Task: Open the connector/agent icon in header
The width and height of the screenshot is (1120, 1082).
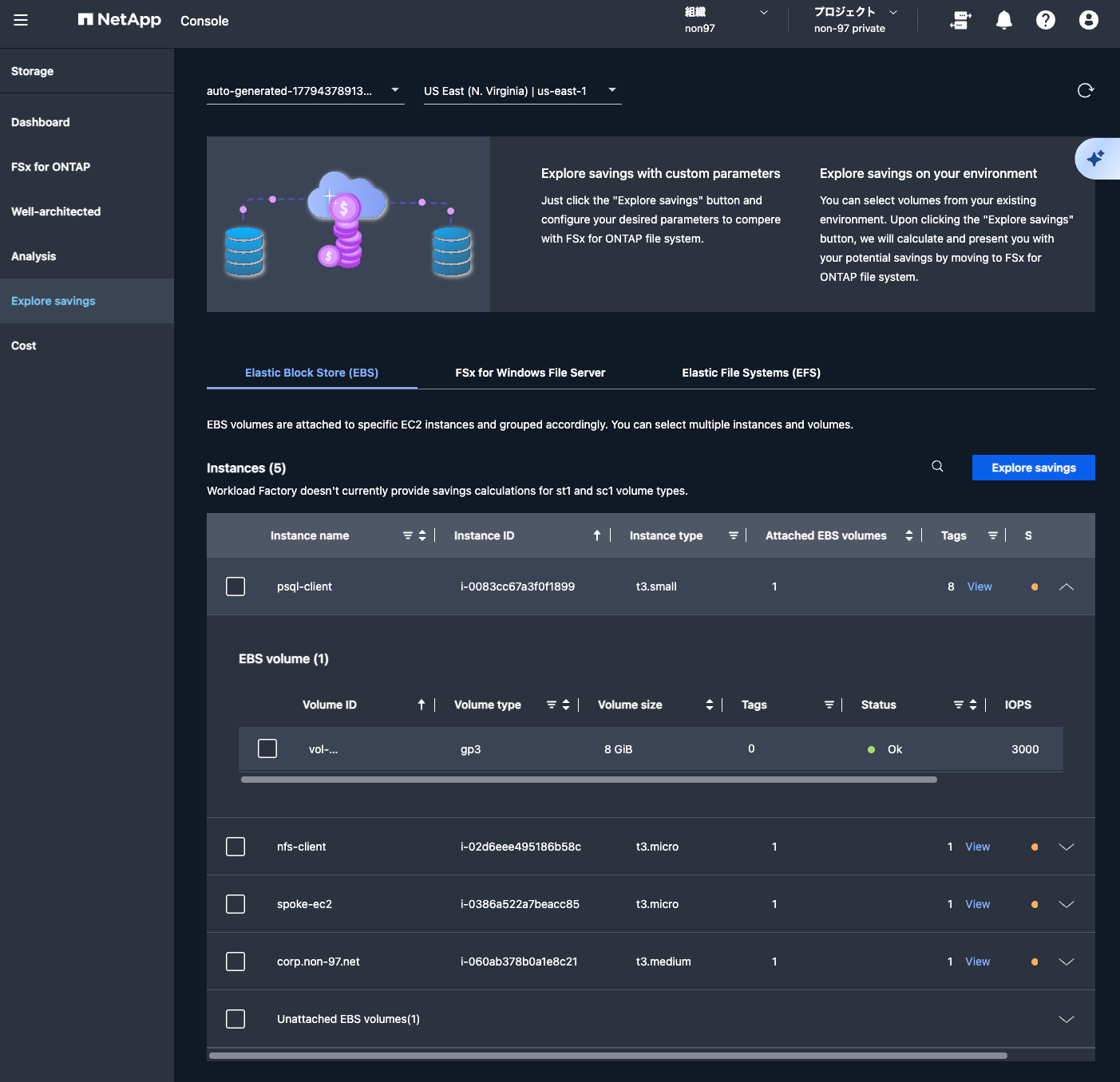Action: click(960, 20)
